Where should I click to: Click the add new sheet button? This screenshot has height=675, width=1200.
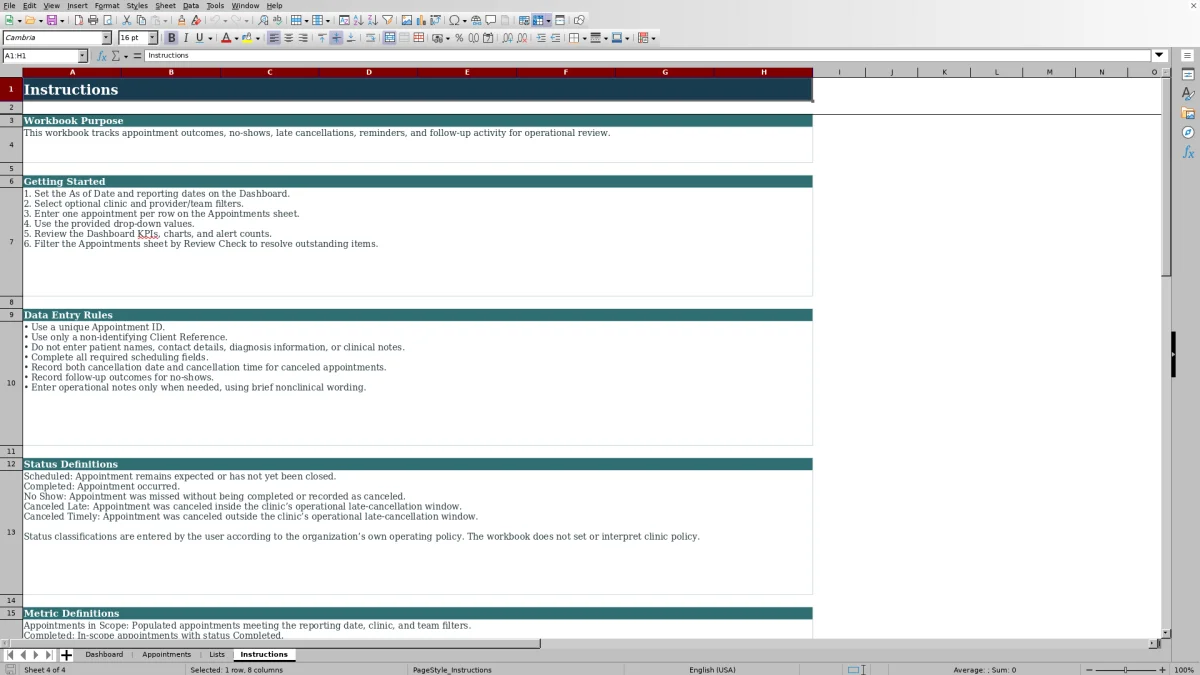(x=66, y=655)
